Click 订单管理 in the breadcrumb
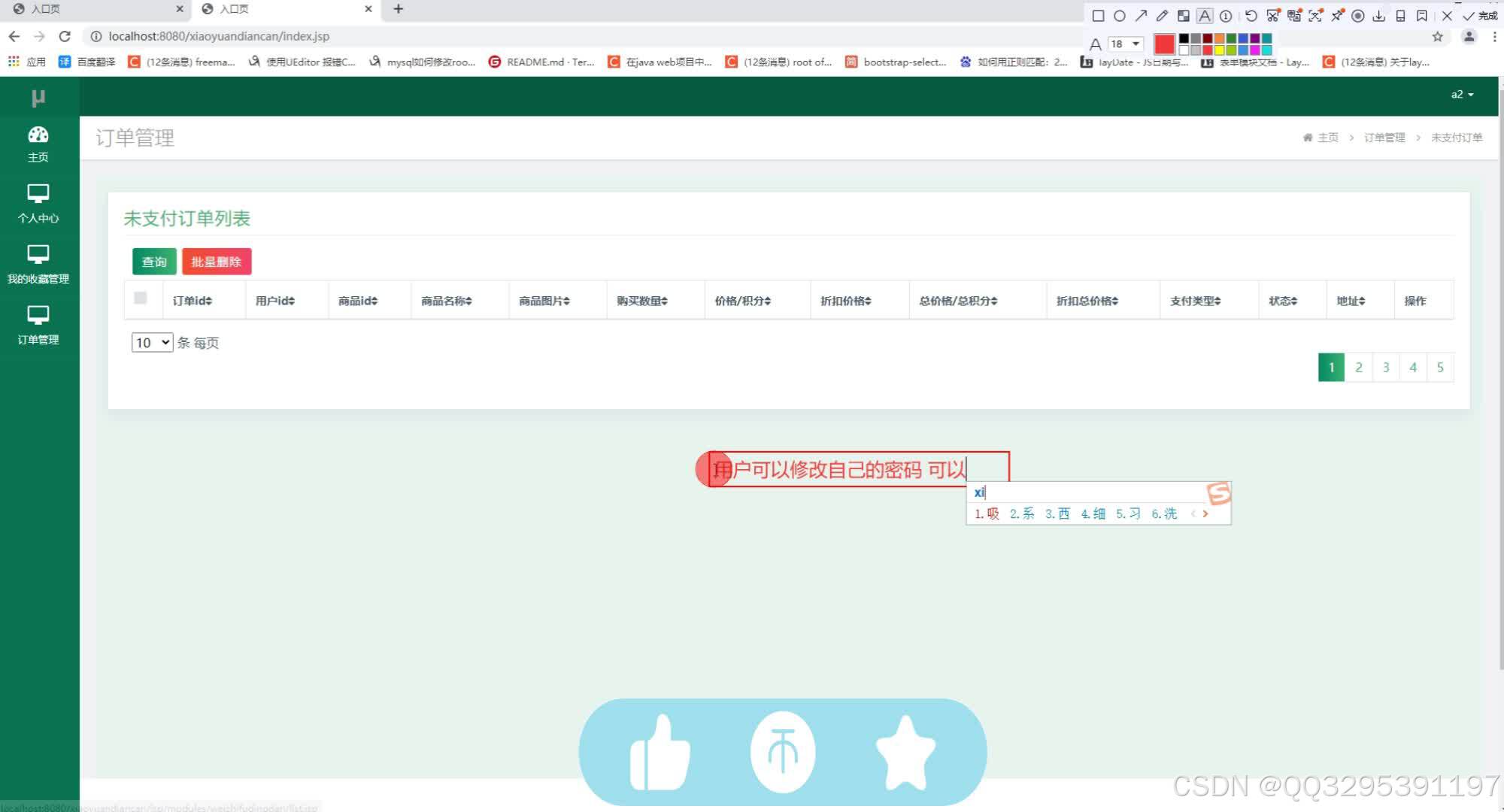 (x=1384, y=138)
